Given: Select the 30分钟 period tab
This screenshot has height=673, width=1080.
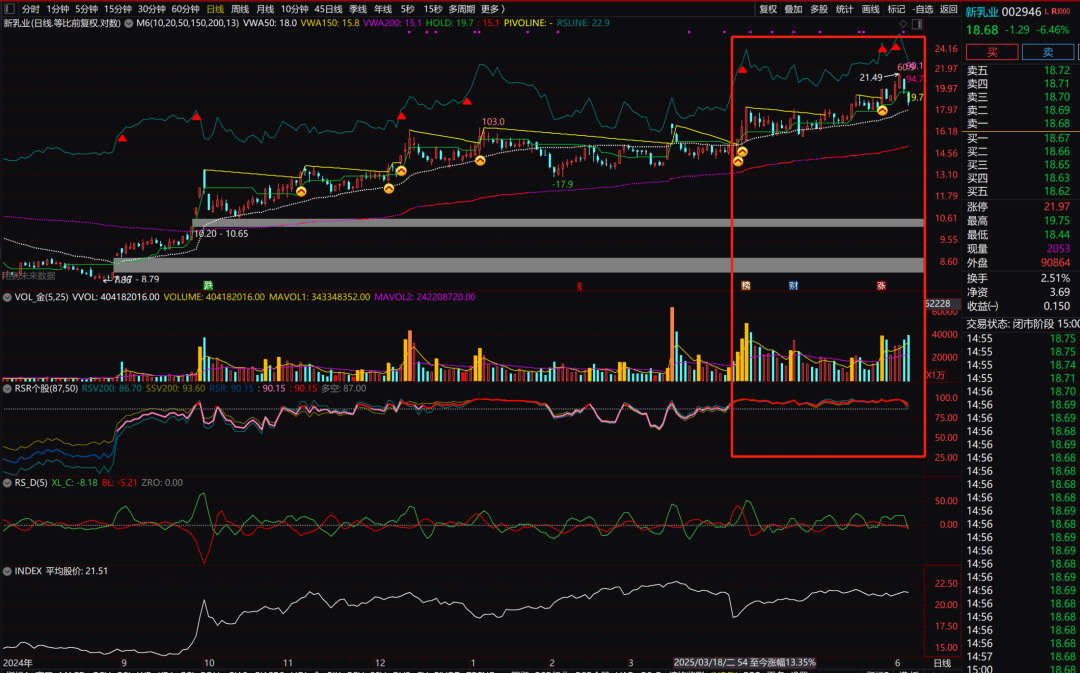Looking at the screenshot, I should pyautogui.click(x=152, y=9).
